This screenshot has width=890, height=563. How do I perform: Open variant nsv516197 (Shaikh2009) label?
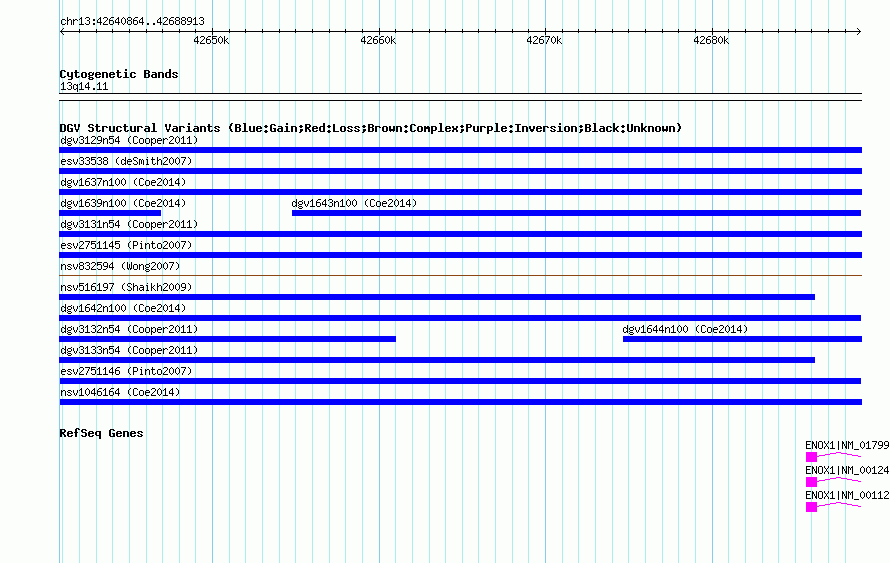coord(126,287)
